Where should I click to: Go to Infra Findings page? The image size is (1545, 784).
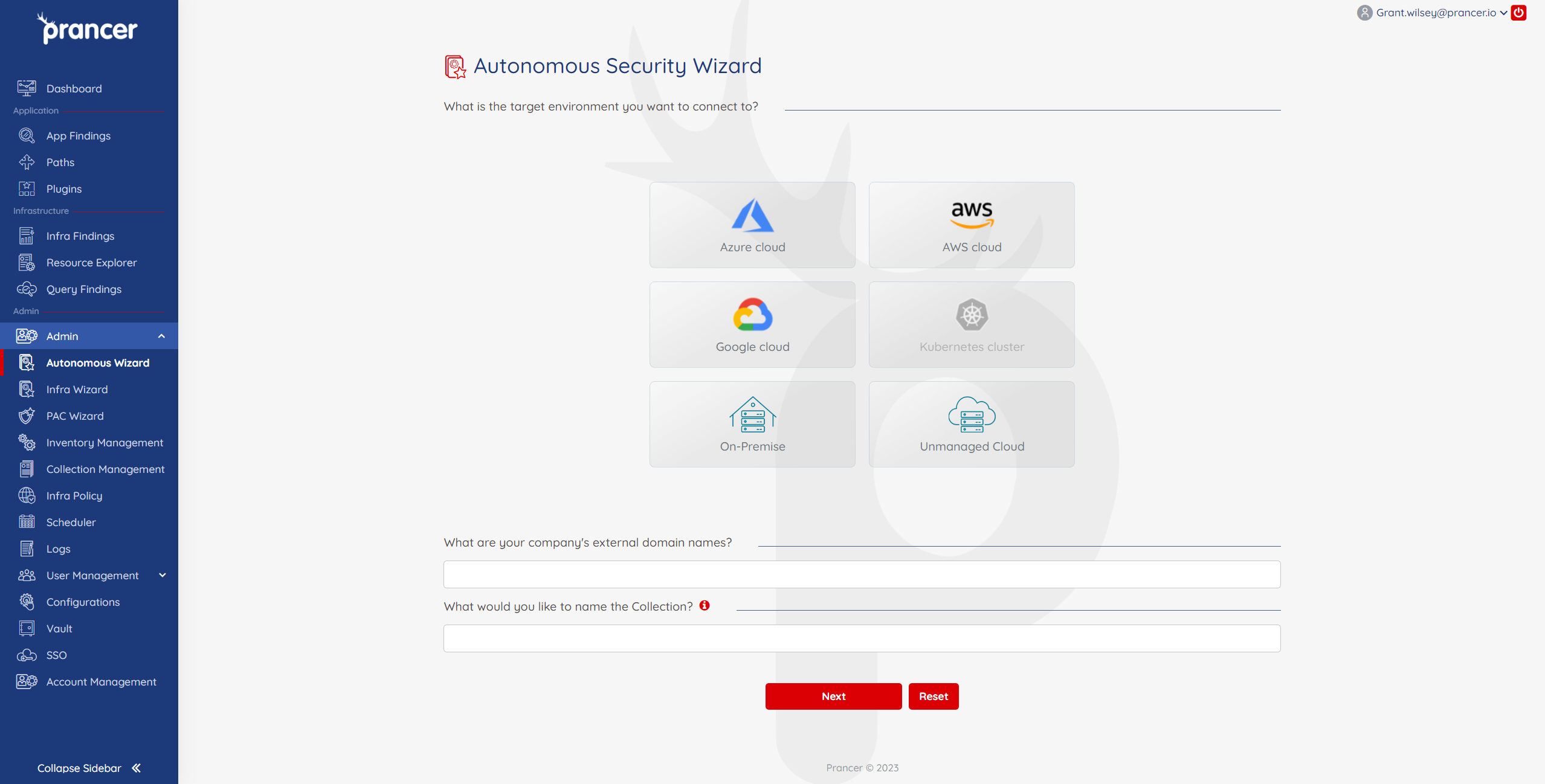pos(80,236)
